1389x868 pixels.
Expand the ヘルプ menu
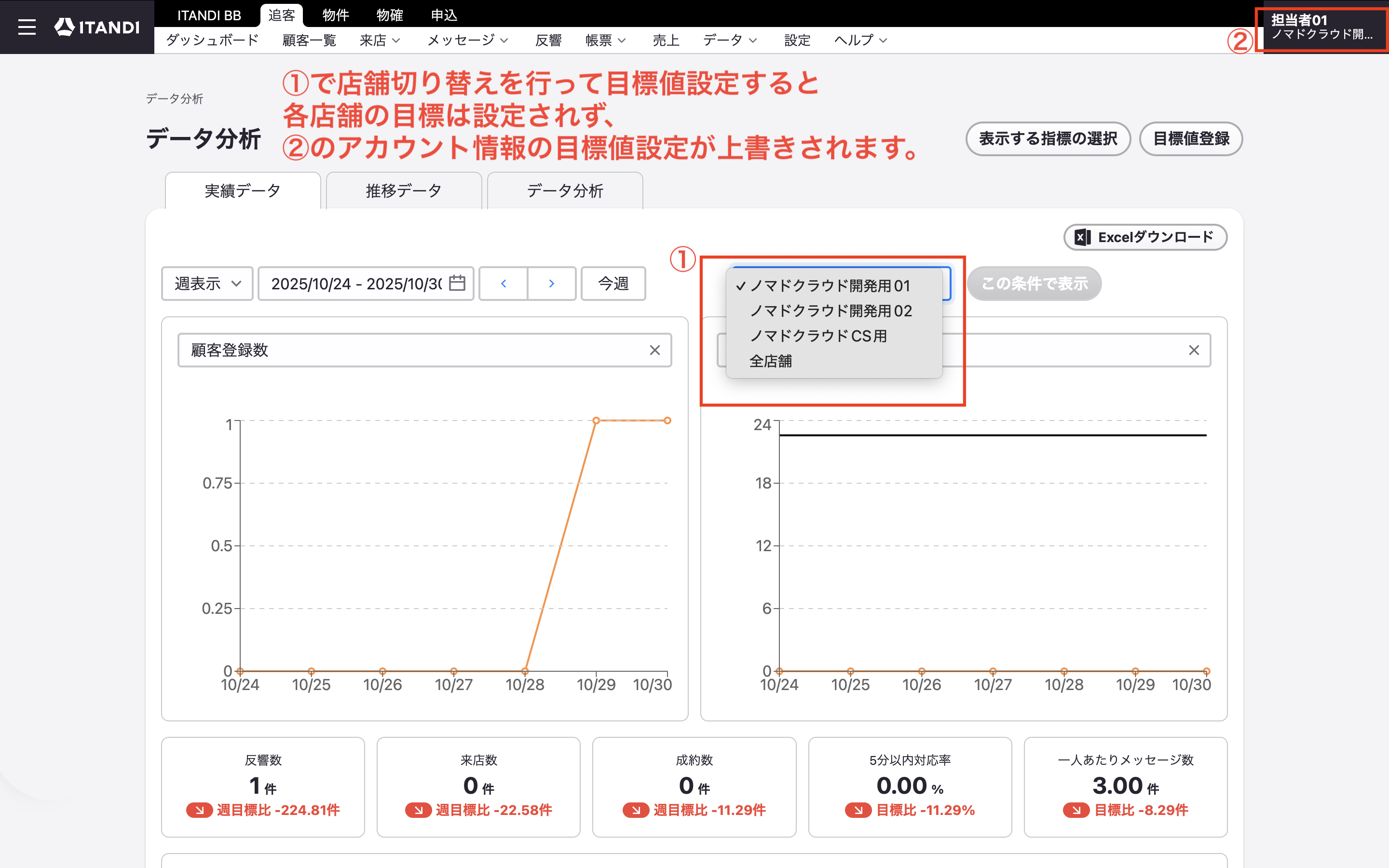860,40
